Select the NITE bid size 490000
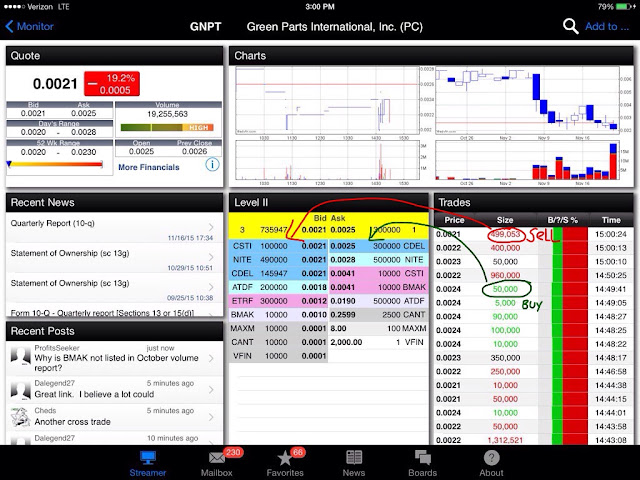The height and width of the screenshot is (480, 640). (x=274, y=260)
